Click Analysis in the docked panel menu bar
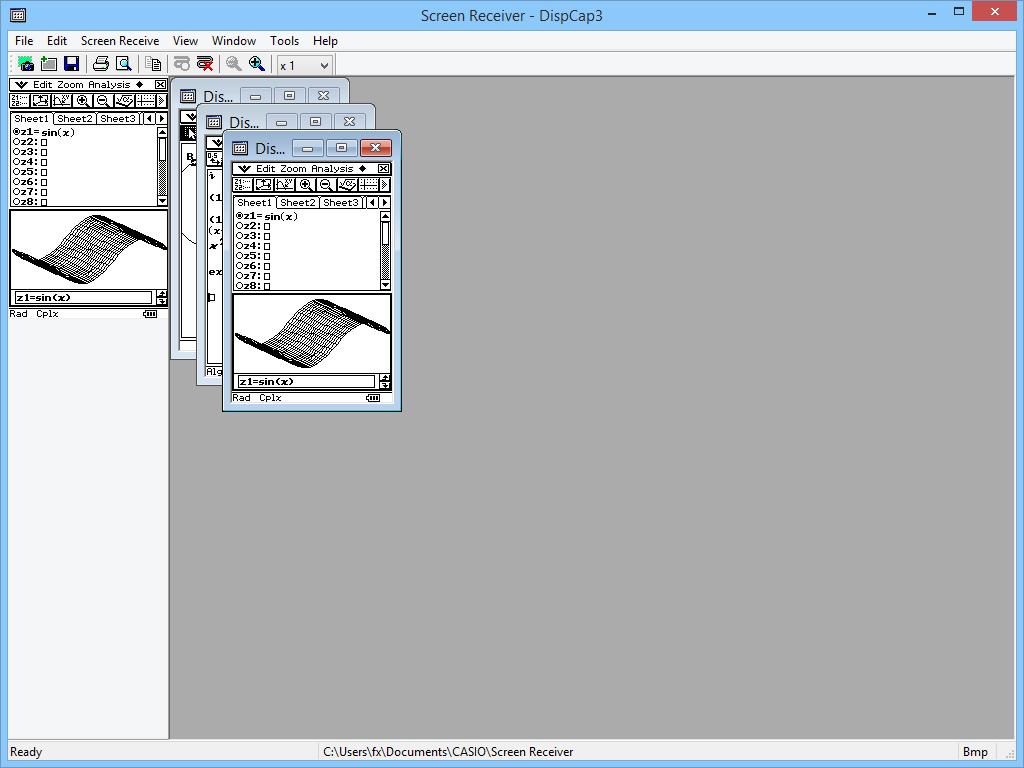Screen dimensions: 1024x768 (109, 84)
